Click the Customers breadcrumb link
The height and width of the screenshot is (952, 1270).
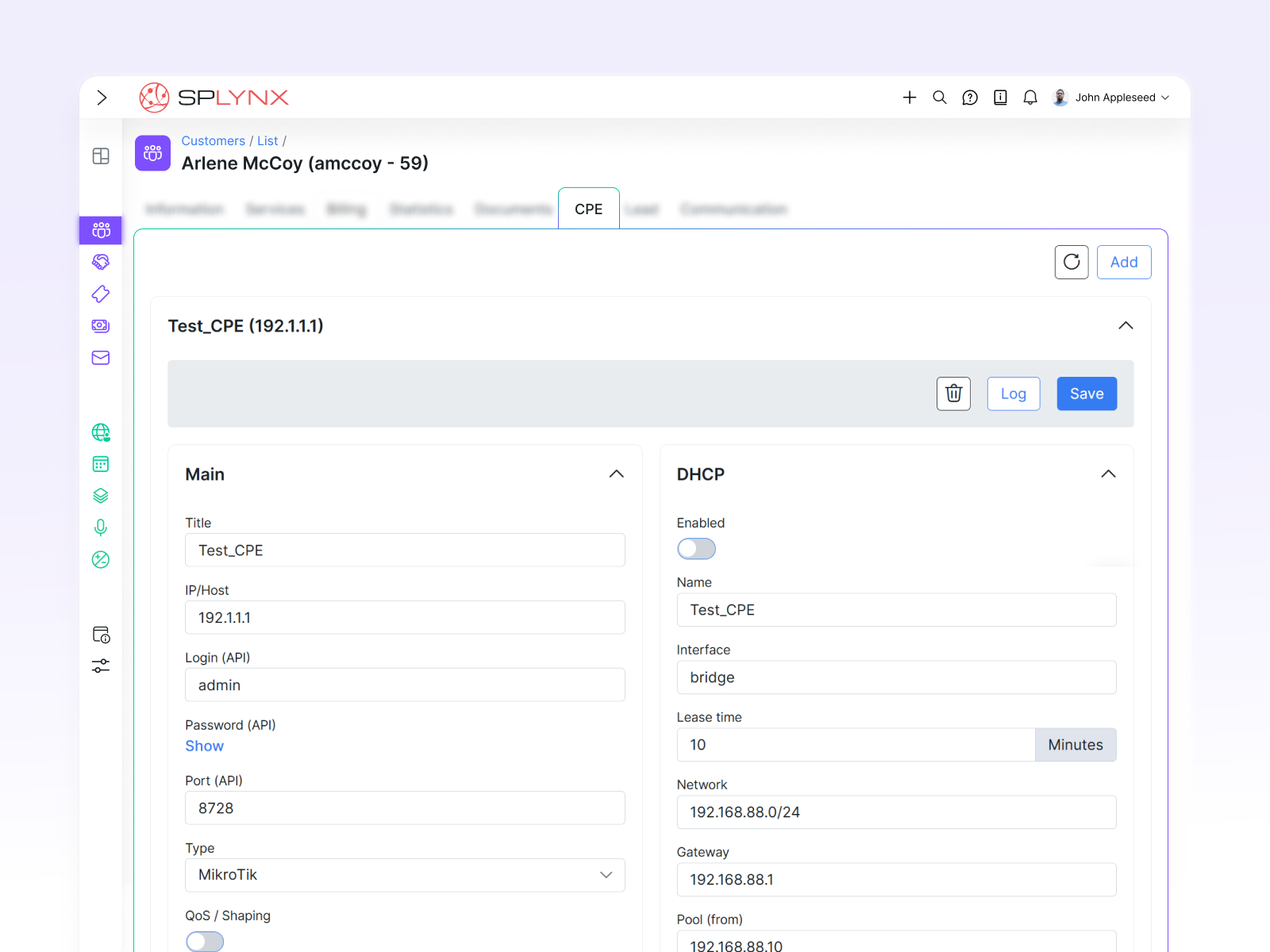(x=213, y=140)
